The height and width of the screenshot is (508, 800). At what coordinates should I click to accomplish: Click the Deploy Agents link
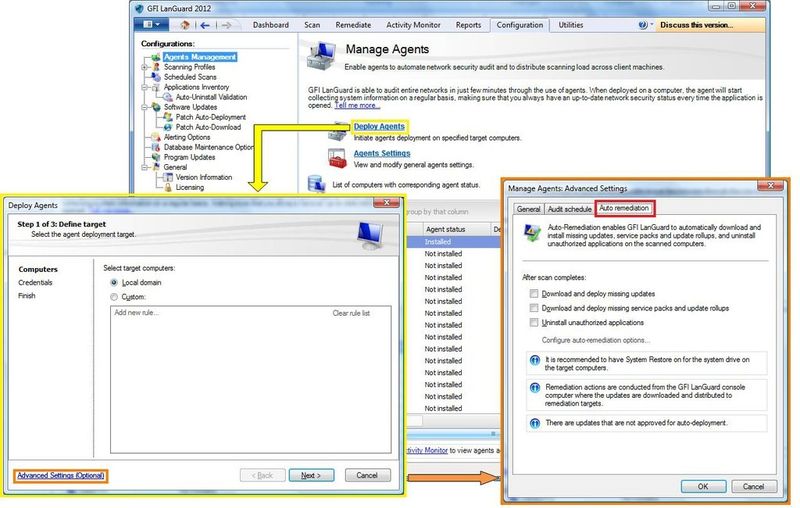pyautogui.click(x=379, y=126)
